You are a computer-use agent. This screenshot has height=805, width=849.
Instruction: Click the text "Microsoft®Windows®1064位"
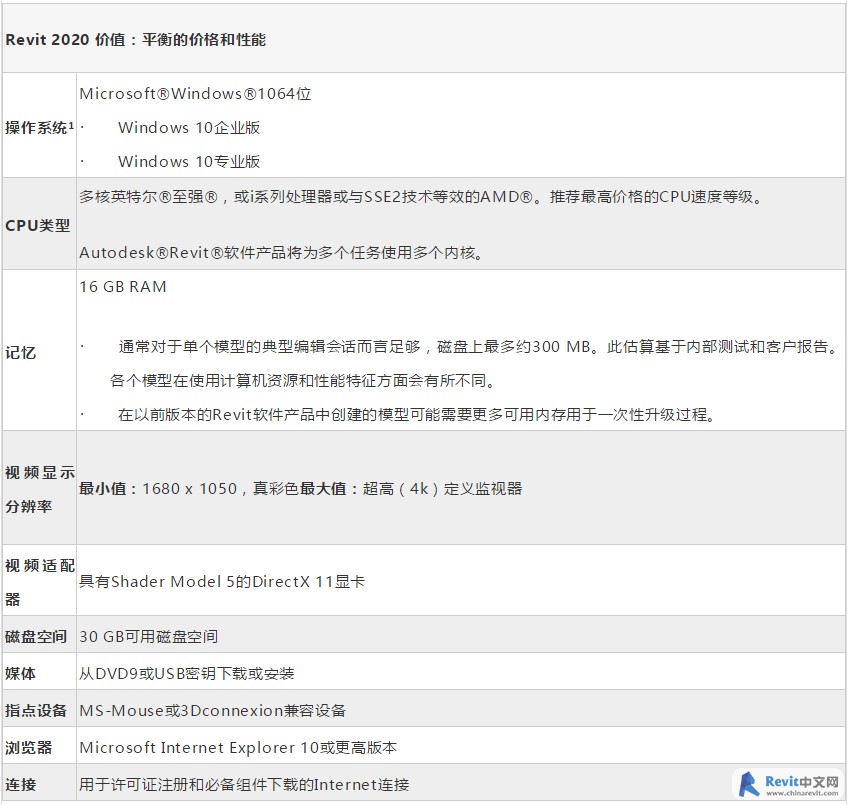pos(195,94)
